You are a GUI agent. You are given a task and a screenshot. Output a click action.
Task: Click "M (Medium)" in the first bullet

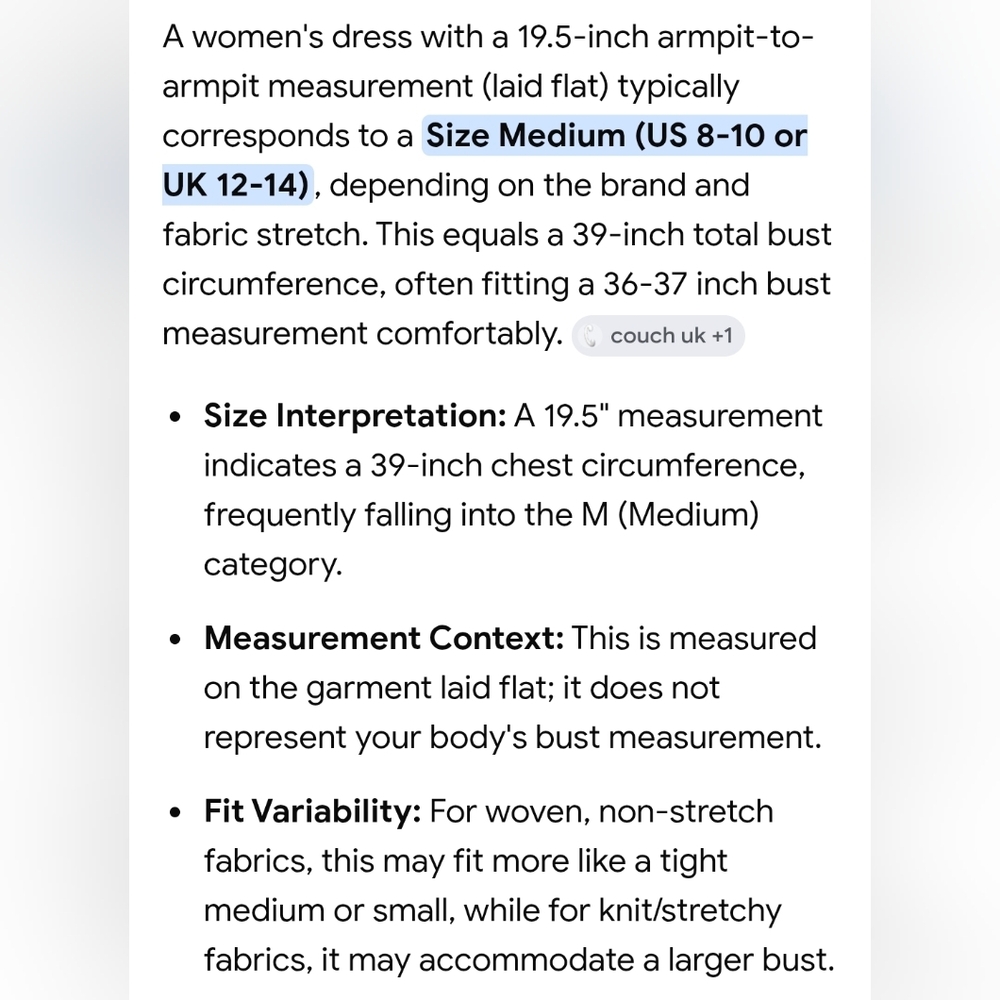pyautogui.click(x=670, y=515)
